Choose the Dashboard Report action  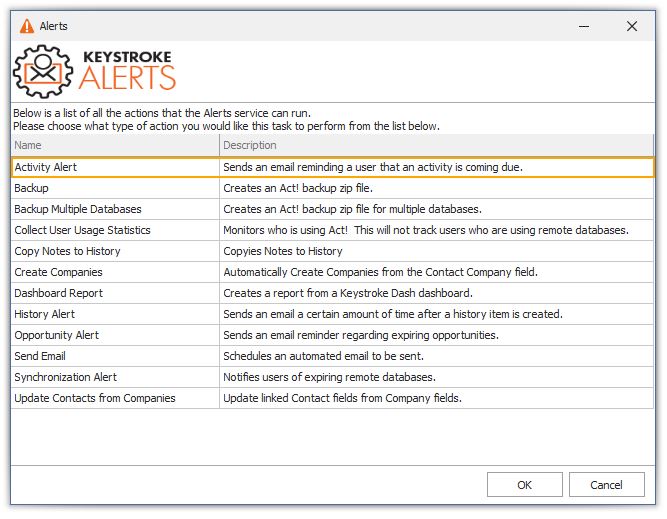(x=332, y=293)
